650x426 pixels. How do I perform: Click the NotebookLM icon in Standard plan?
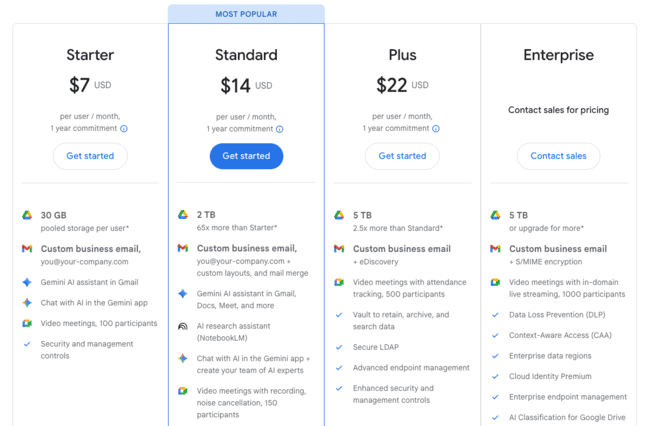click(183, 326)
